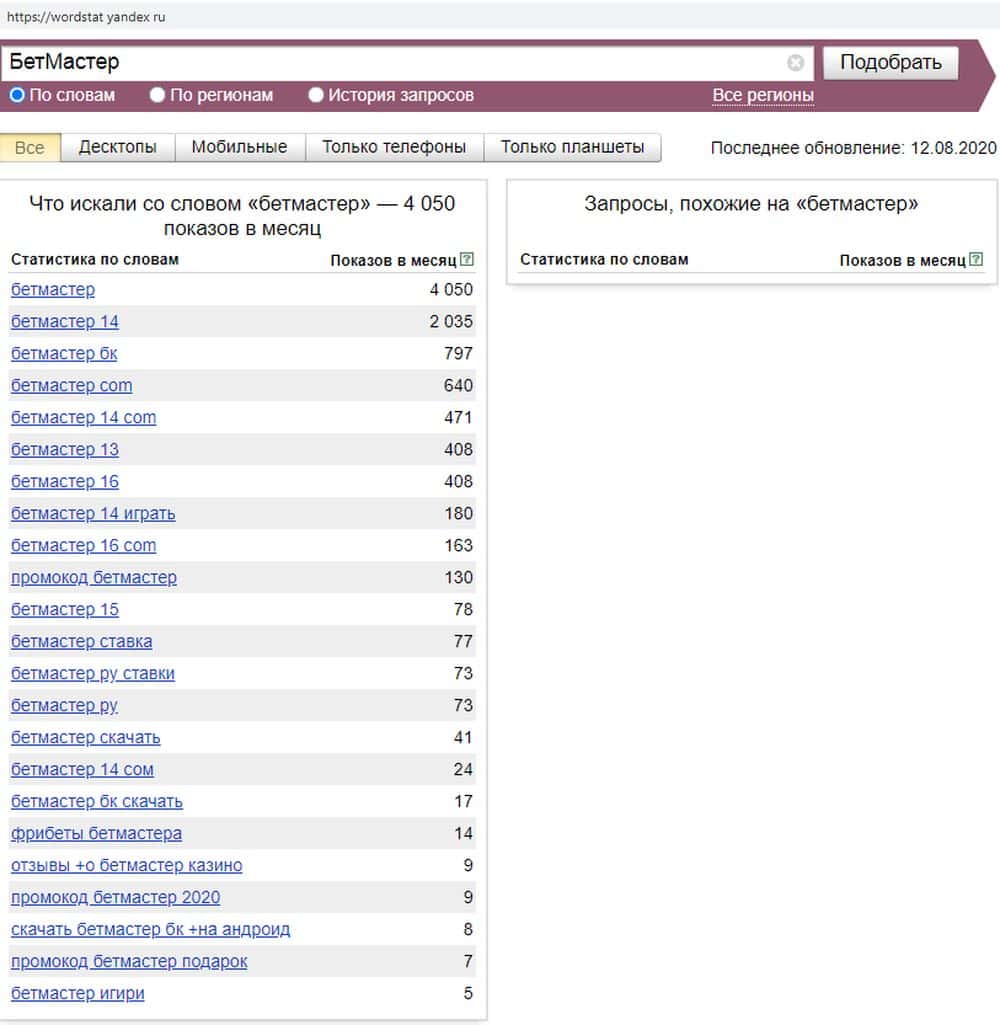
Task: Open the 'бетмастер 14' query link
Action: point(65,322)
